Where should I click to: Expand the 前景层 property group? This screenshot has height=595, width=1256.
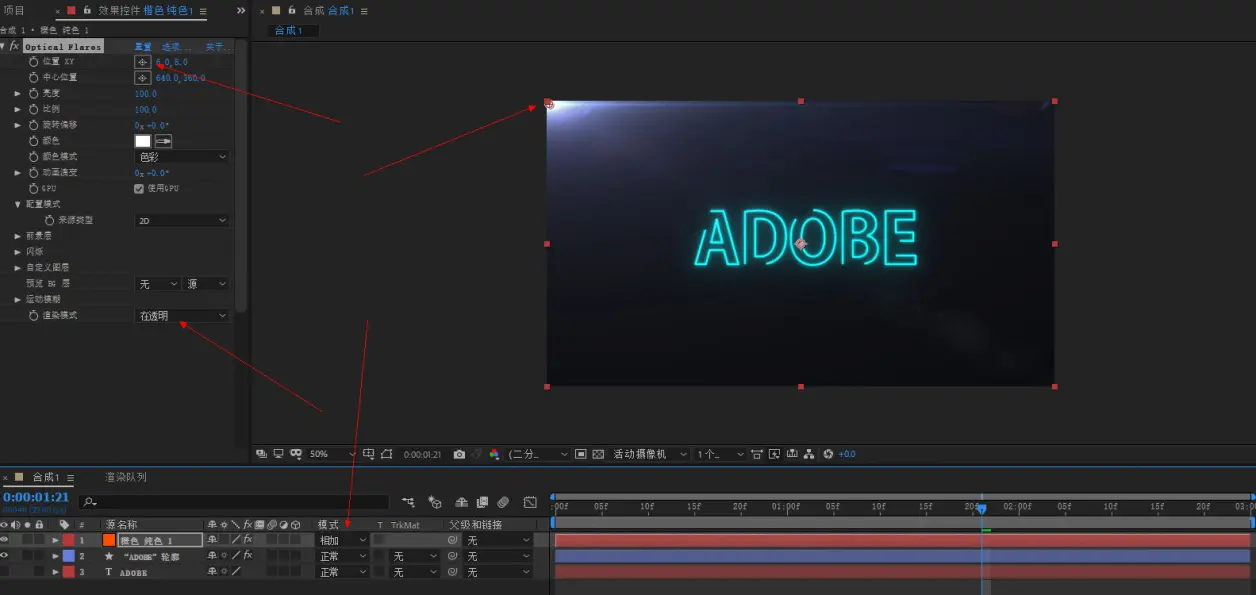[18, 236]
